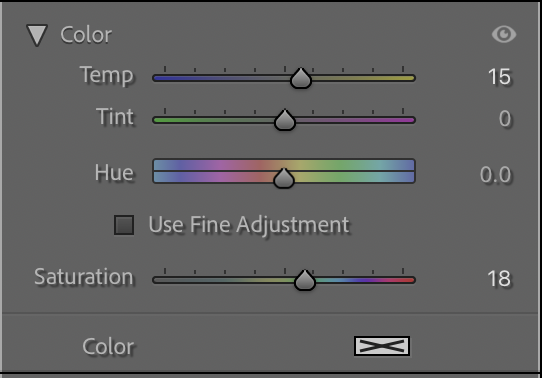Screen dimensions: 542x378
Task: Enable the Use Fine Adjustment checkbox
Action: tap(124, 225)
